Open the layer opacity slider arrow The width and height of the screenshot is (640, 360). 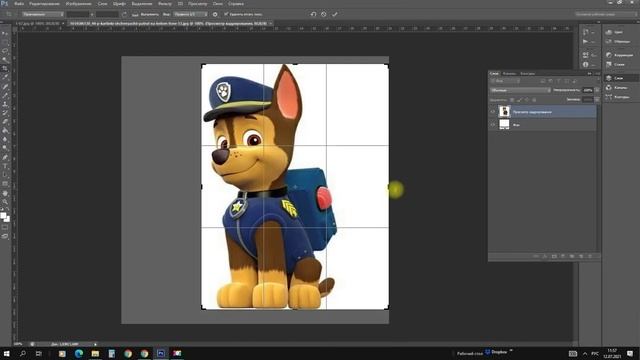[597, 90]
